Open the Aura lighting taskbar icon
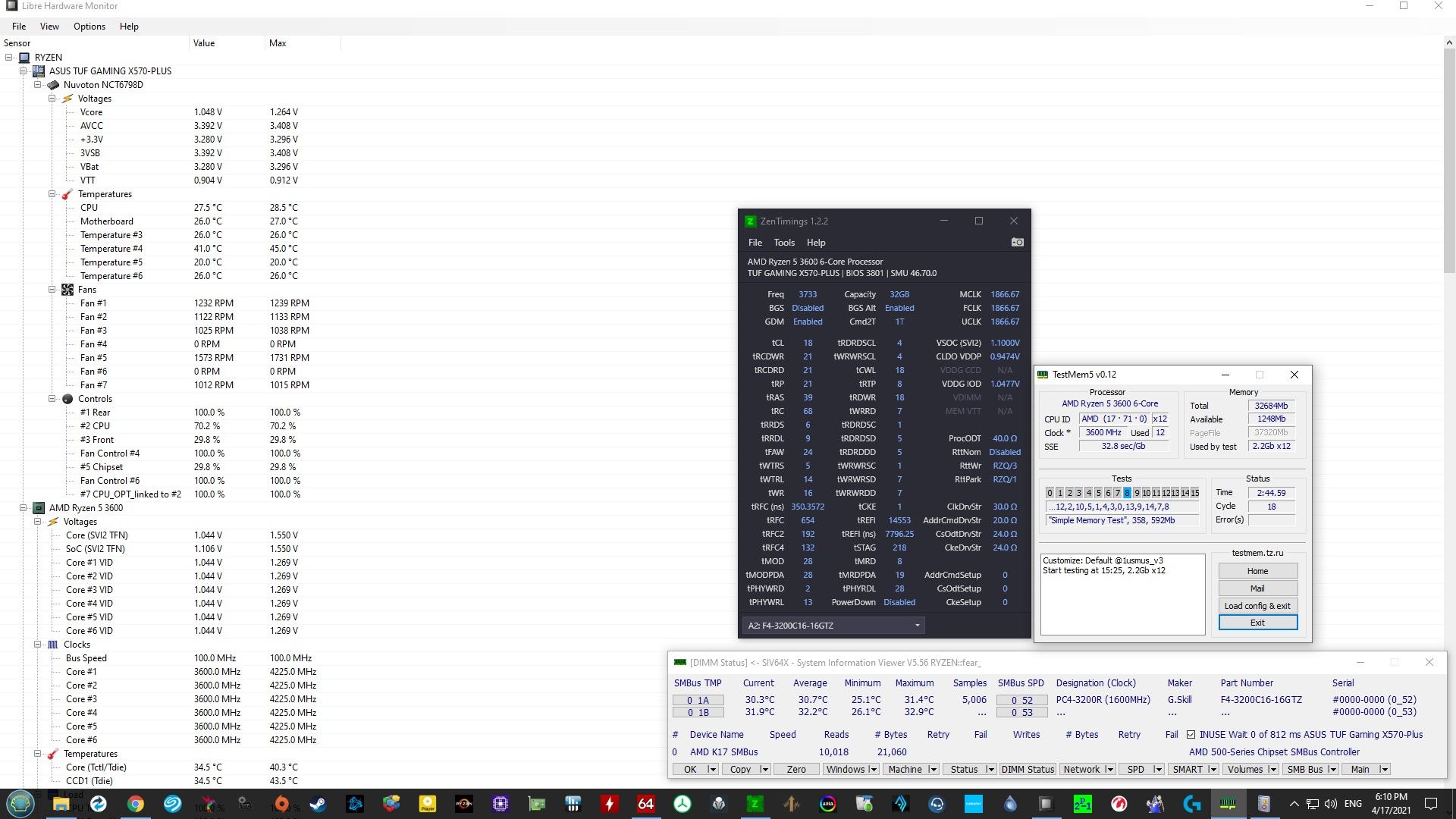This screenshot has width=1456, height=819. [827, 804]
